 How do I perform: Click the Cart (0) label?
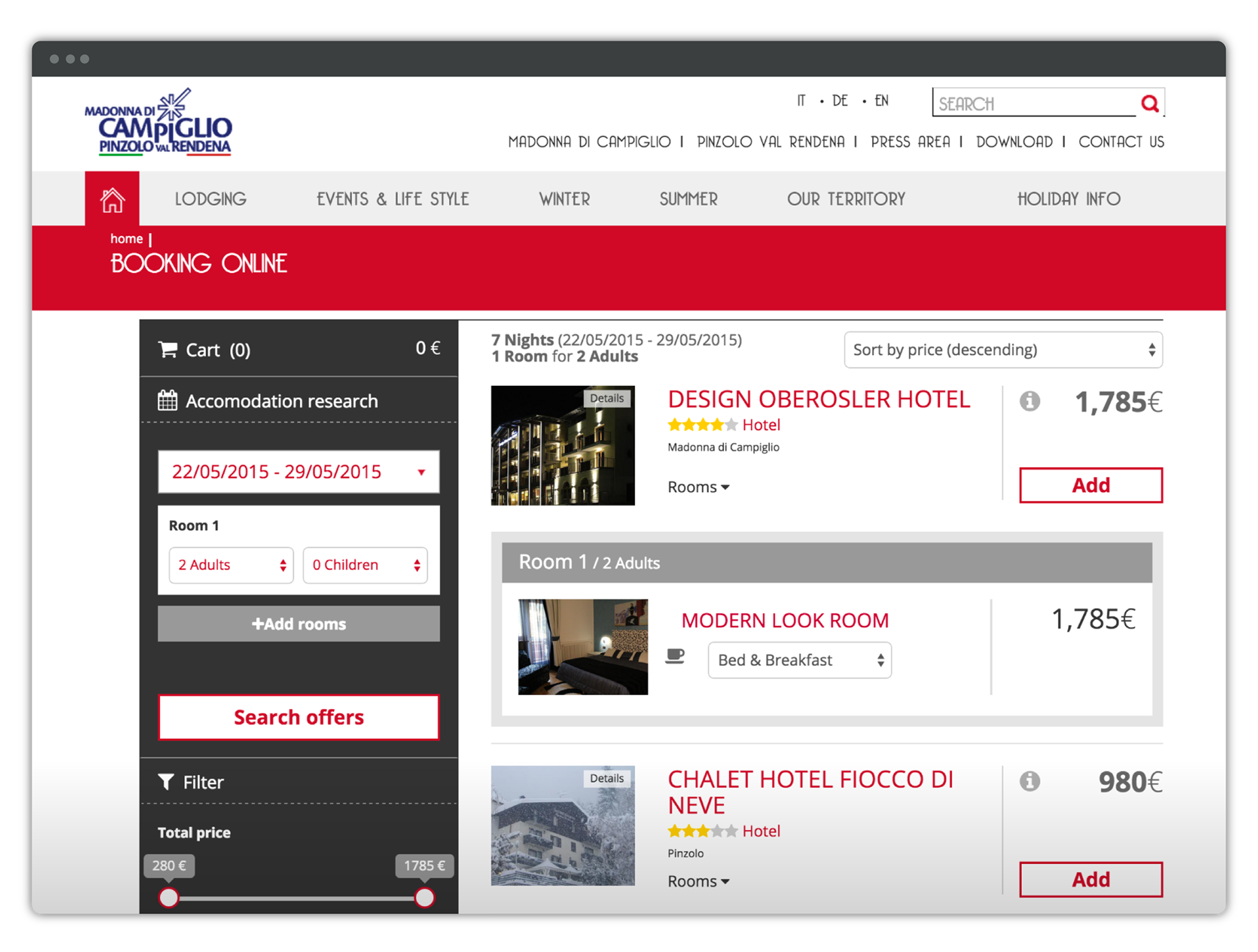coord(218,350)
